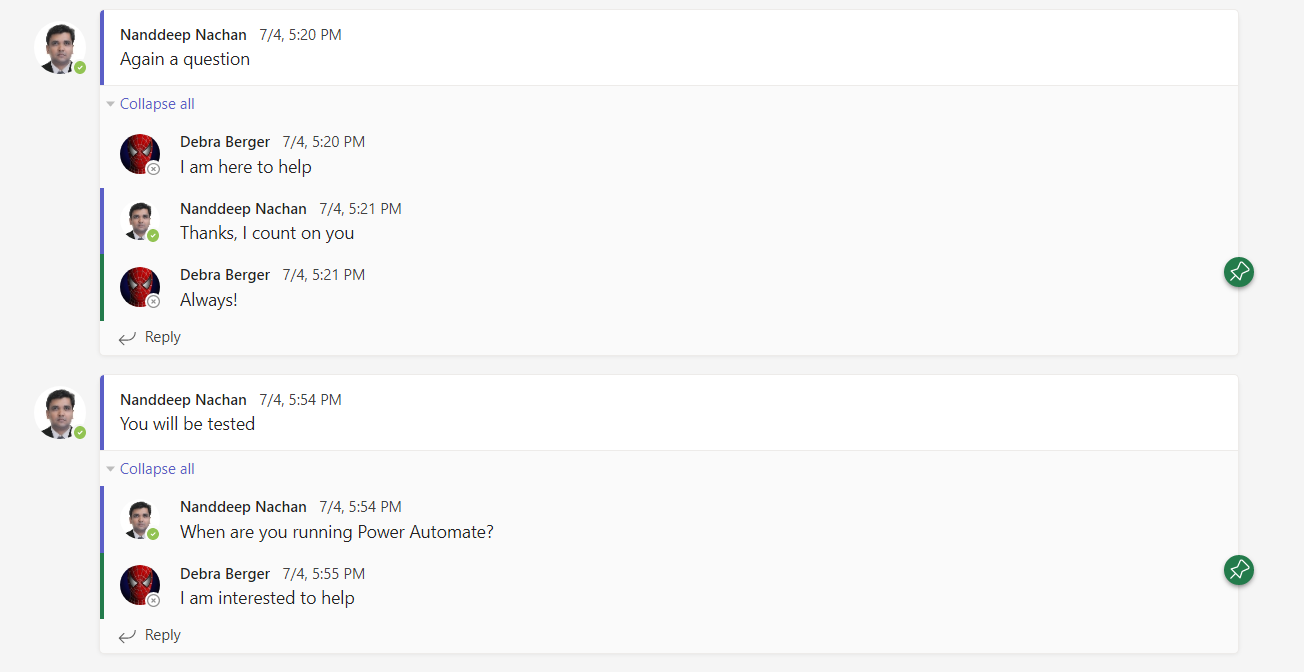This screenshot has width=1304, height=672.
Task: Click pin icon beside the "Always!" reply
Action: 1238,272
